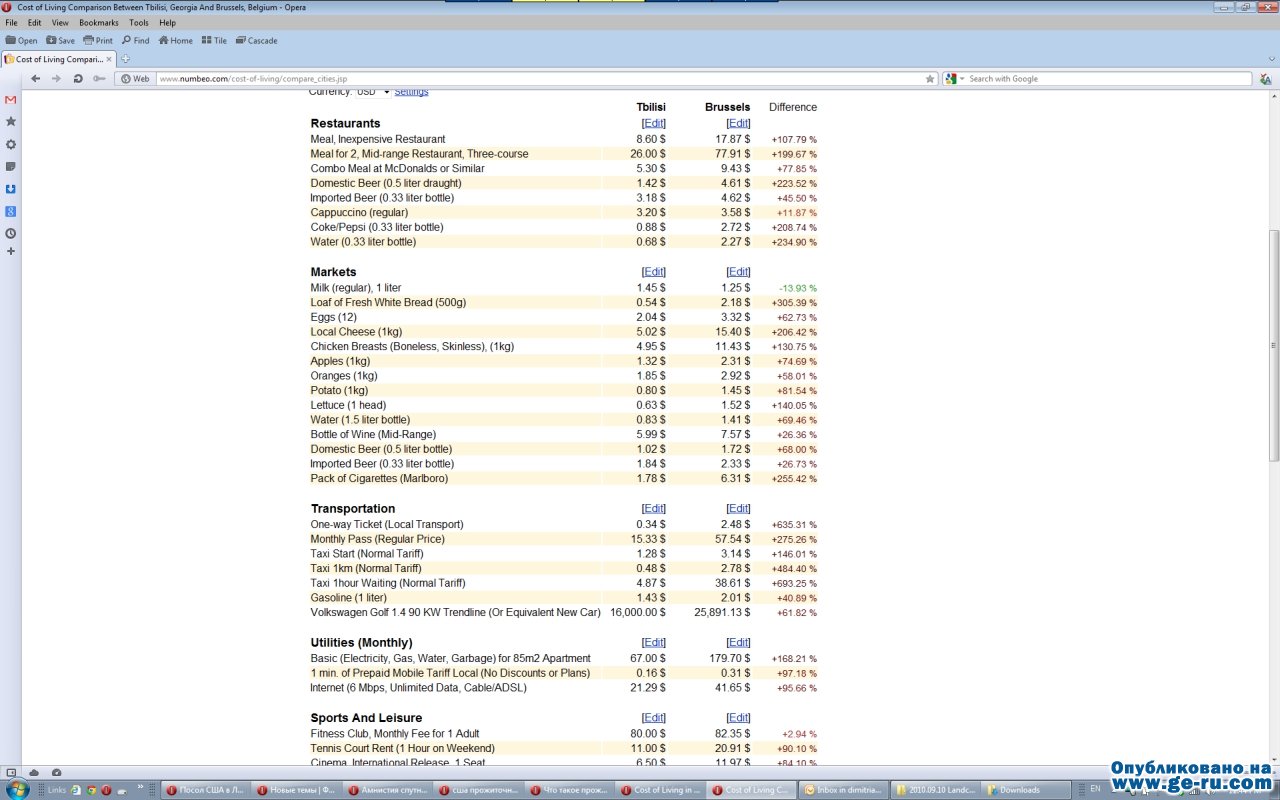Image resolution: width=1280 pixels, height=800 pixels.
Task: Click the currency Settings link
Action: tap(411, 92)
